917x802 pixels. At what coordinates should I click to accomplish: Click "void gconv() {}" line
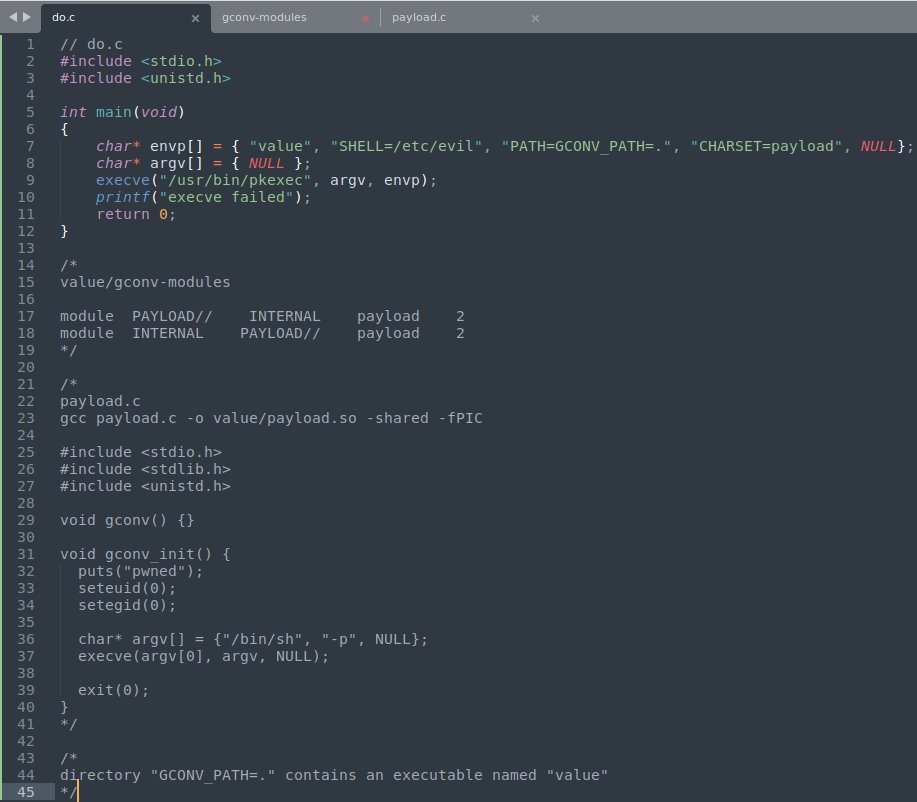click(127, 520)
